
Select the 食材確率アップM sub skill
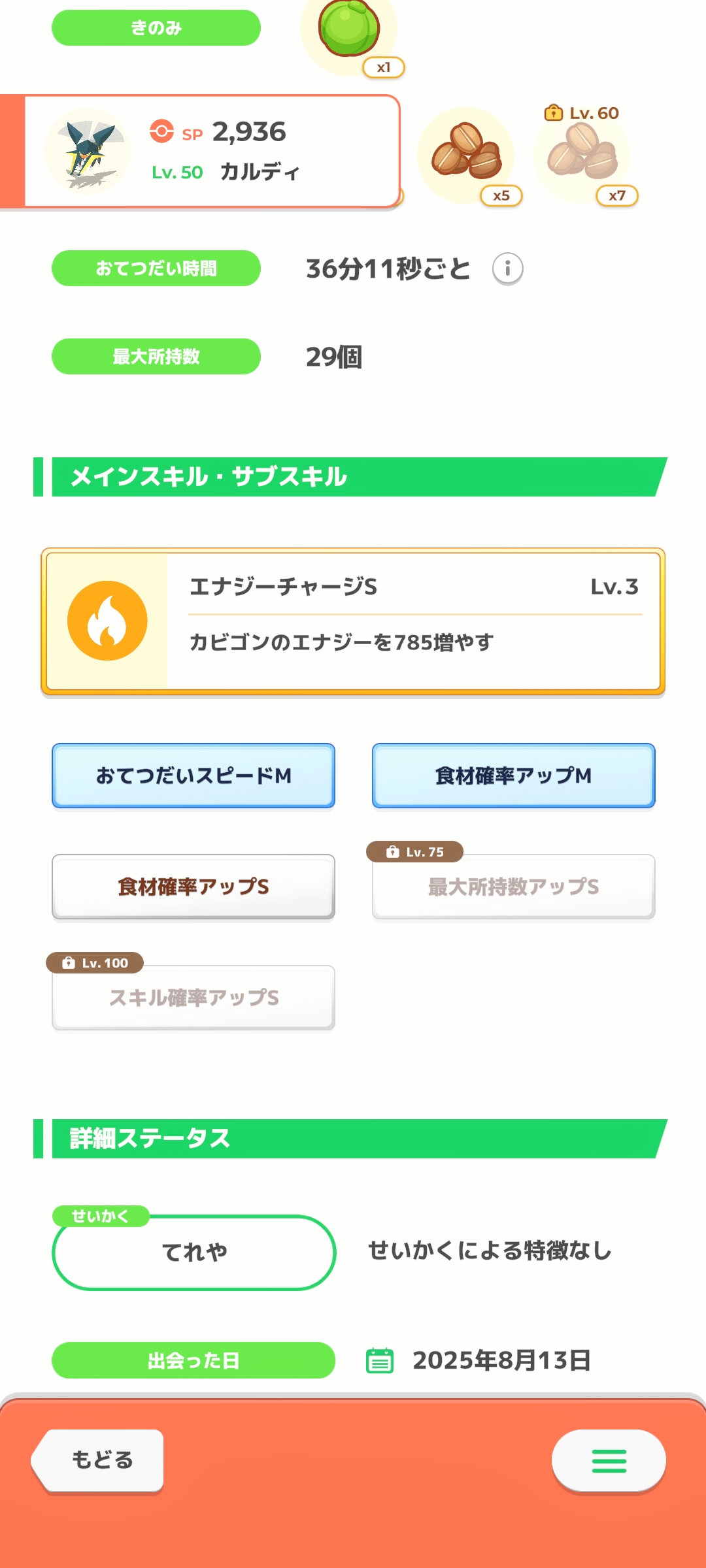(x=513, y=776)
